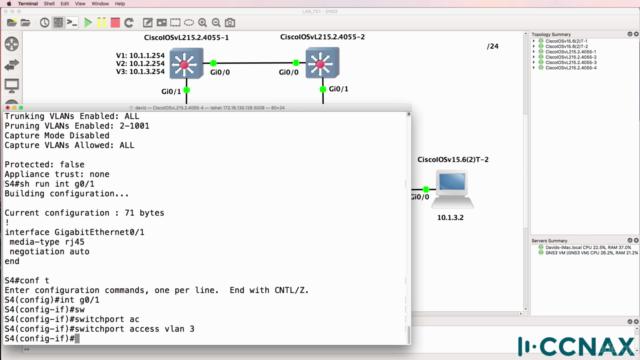Click the New project folder icon

click(x=12, y=22)
